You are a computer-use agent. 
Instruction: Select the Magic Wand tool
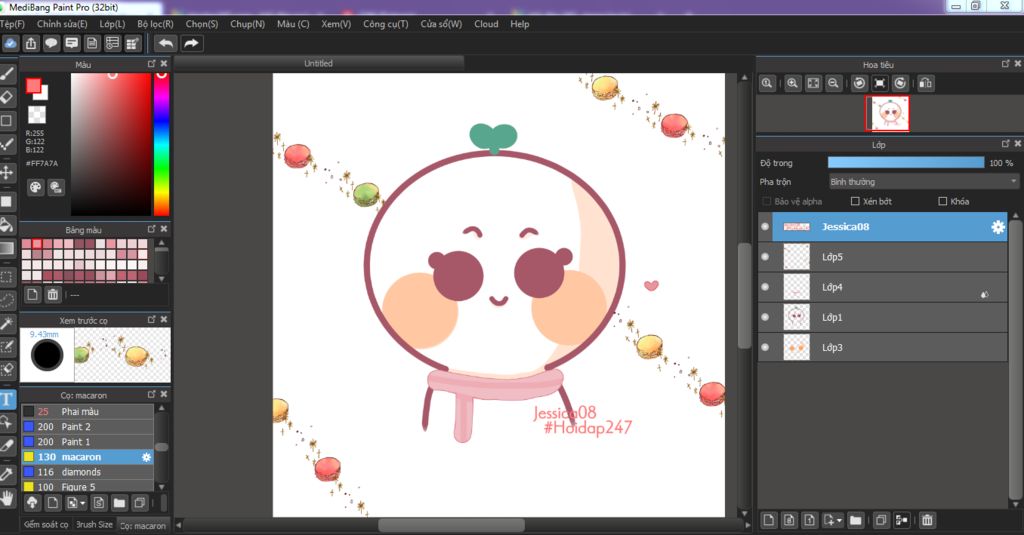tap(7, 323)
